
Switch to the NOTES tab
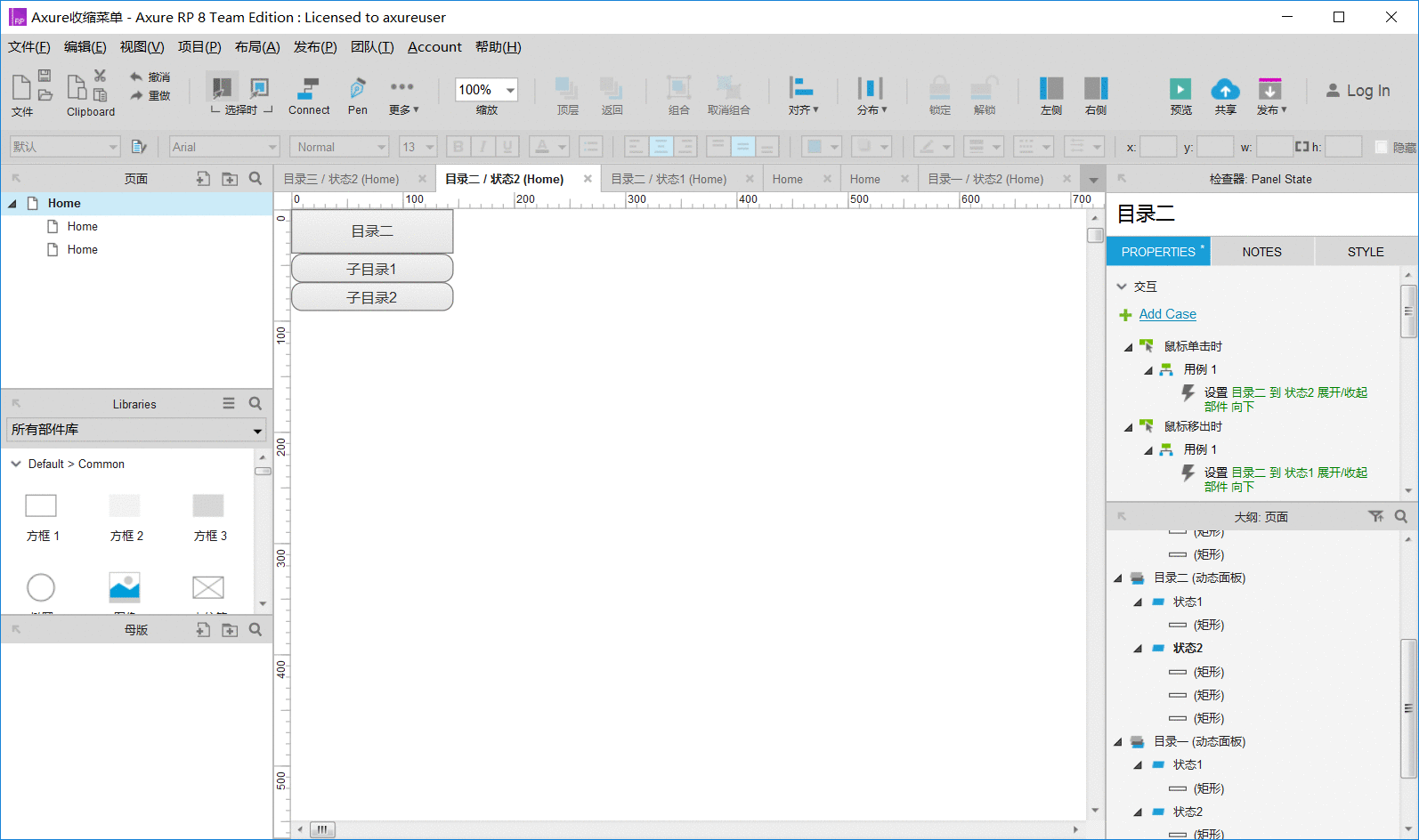click(x=1261, y=252)
